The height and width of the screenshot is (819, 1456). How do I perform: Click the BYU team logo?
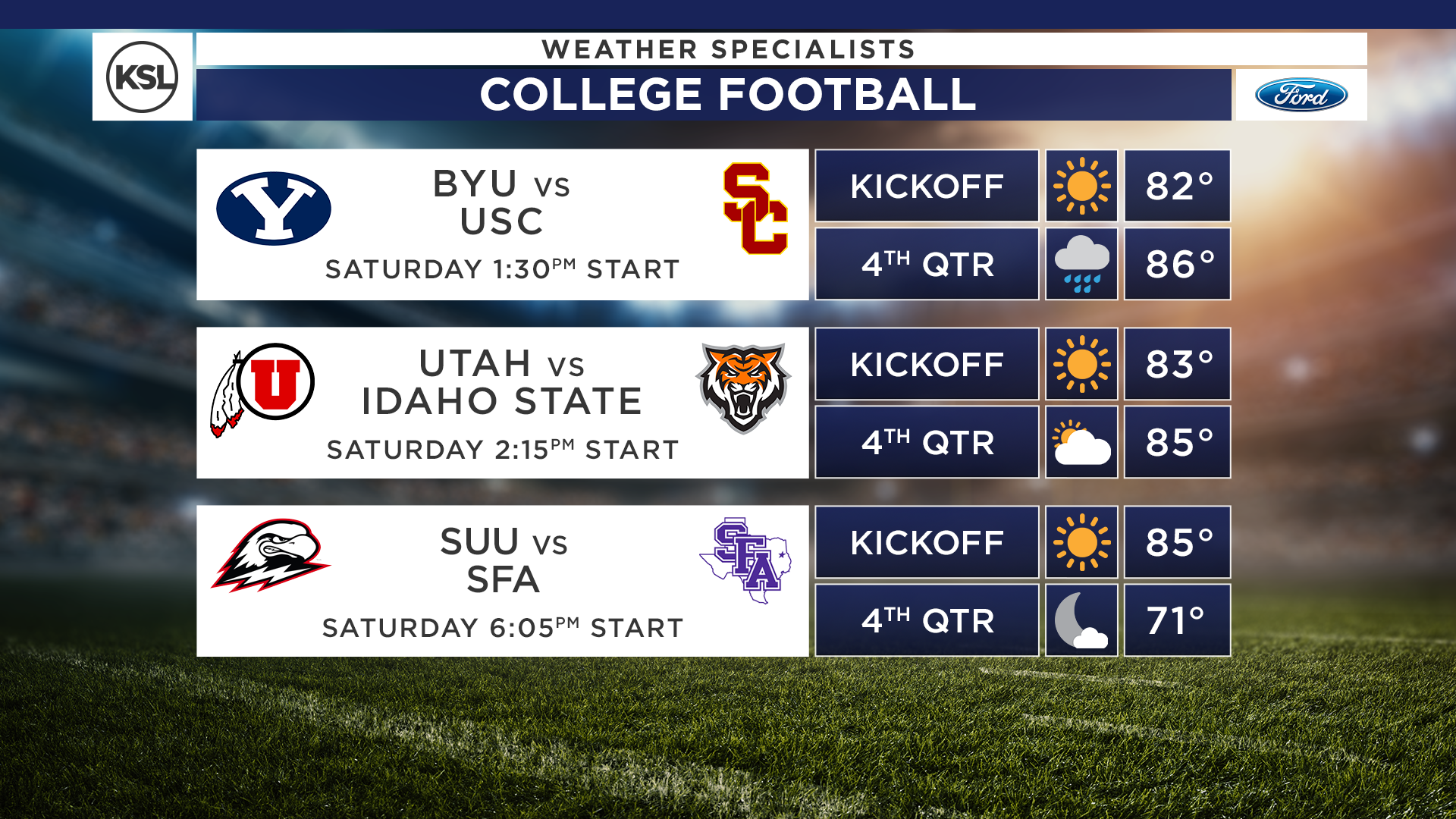pos(273,209)
